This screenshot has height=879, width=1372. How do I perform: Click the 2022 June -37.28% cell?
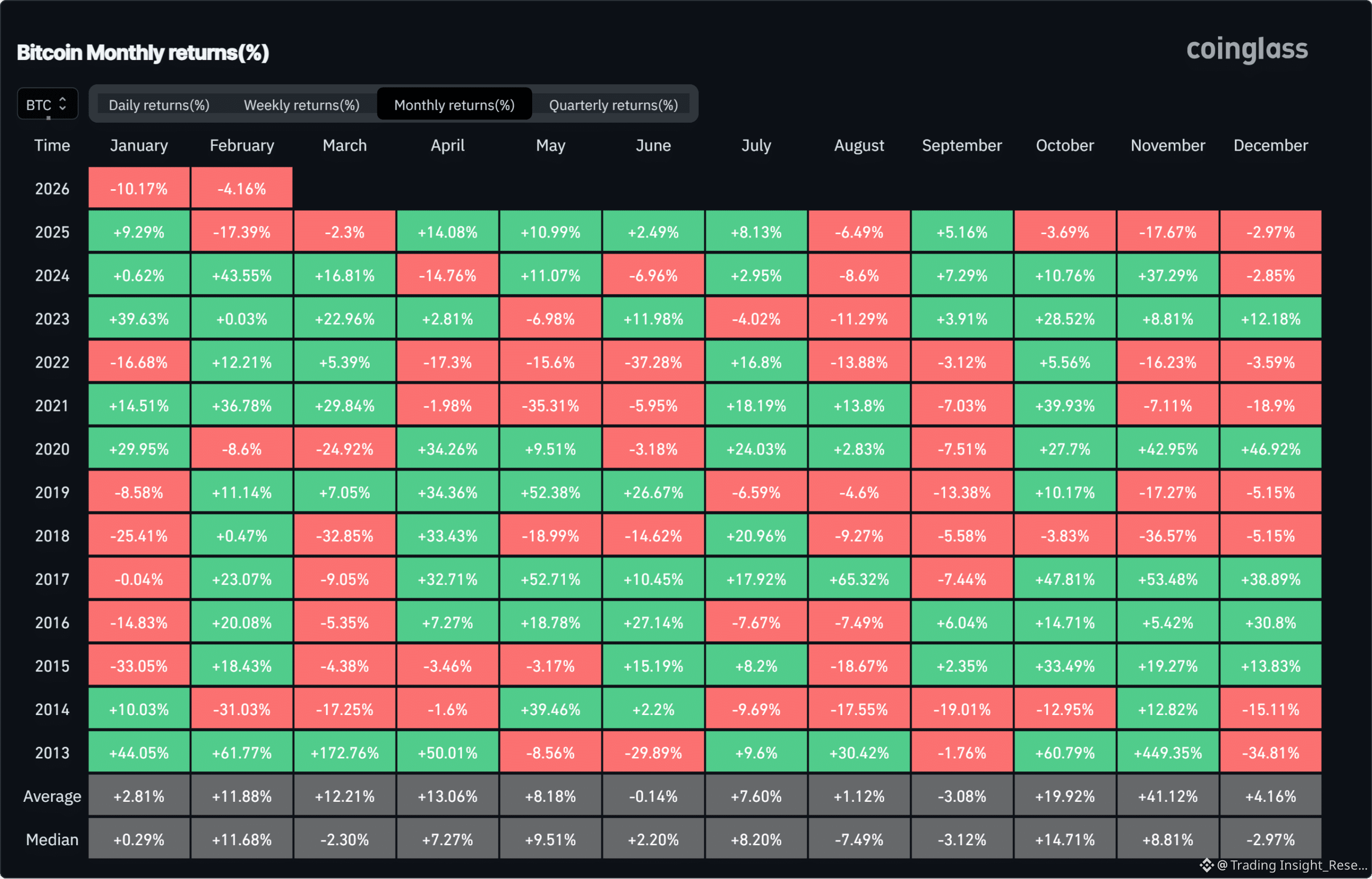click(x=653, y=362)
